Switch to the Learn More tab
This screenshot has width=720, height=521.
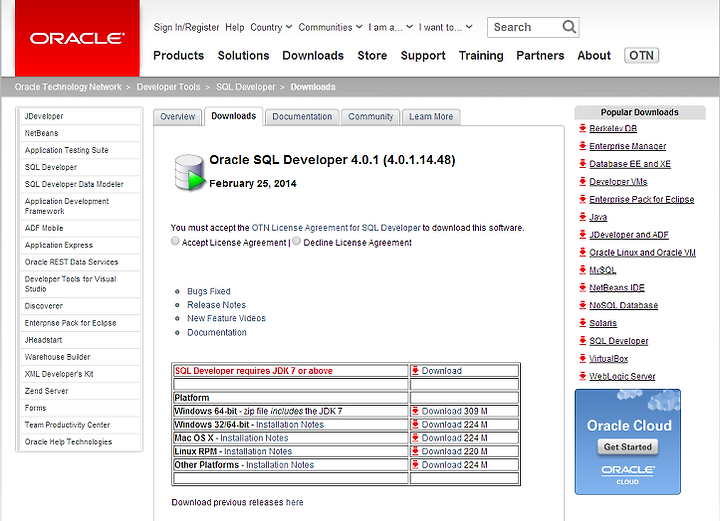click(x=431, y=117)
